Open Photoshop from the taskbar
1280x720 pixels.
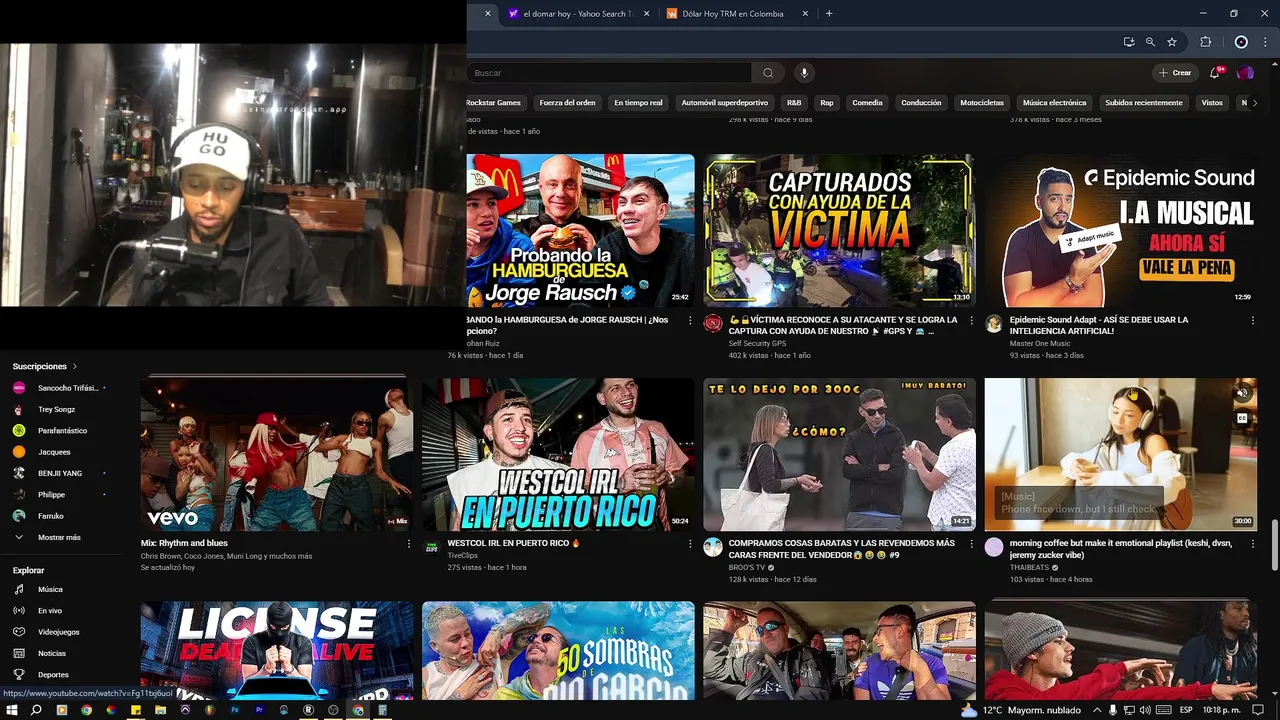point(235,710)
